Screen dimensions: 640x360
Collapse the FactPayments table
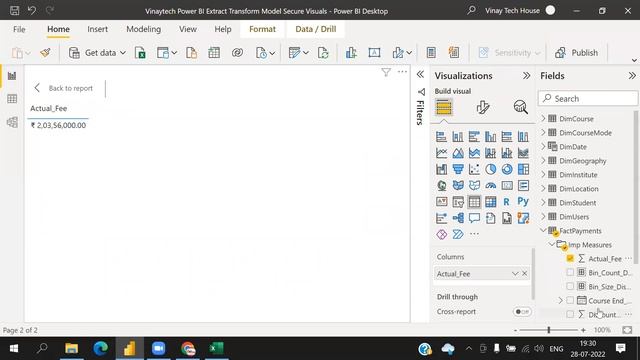pos(543,230)
